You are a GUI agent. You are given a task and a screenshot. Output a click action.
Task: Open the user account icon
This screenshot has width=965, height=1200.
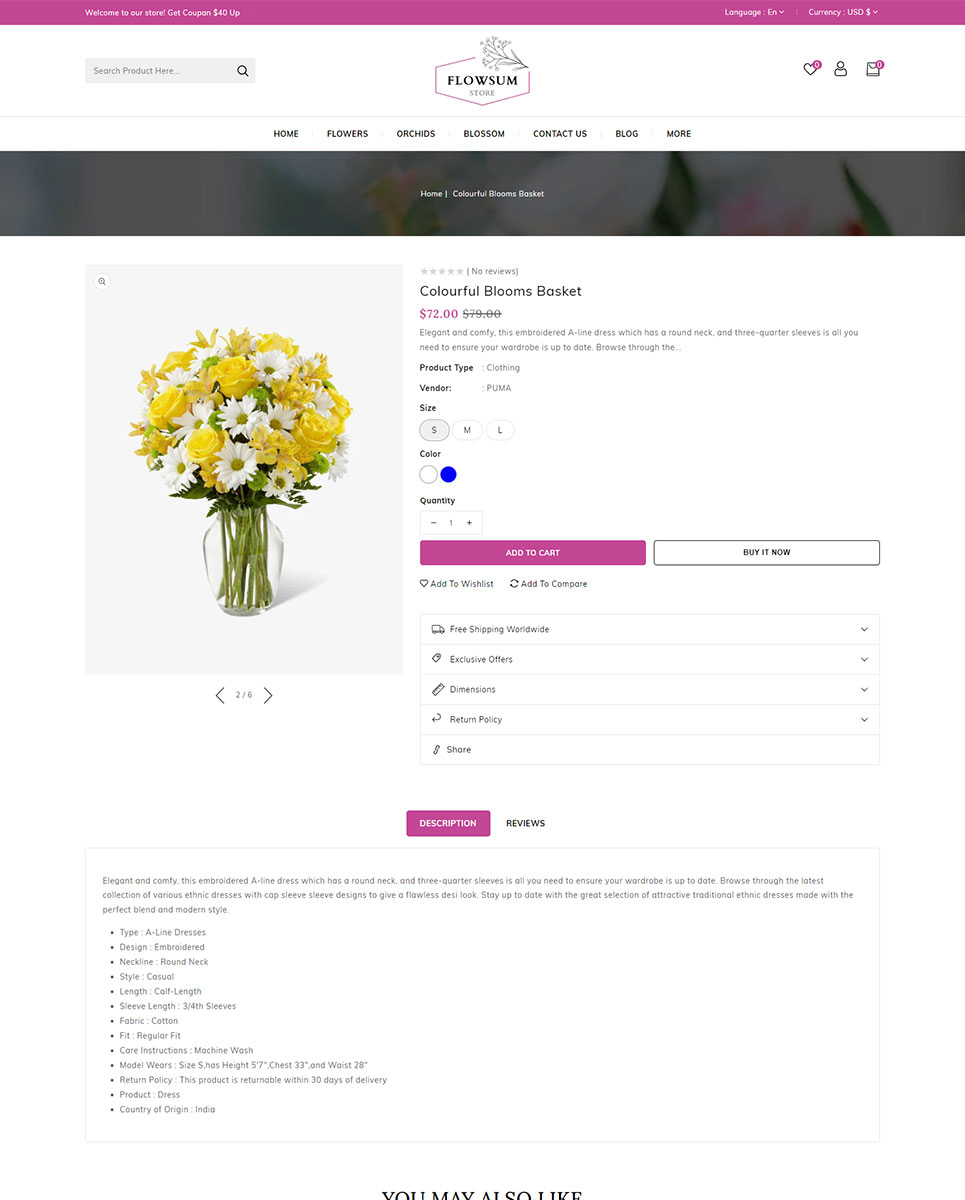pyautogui.click(x=840, y=69)
